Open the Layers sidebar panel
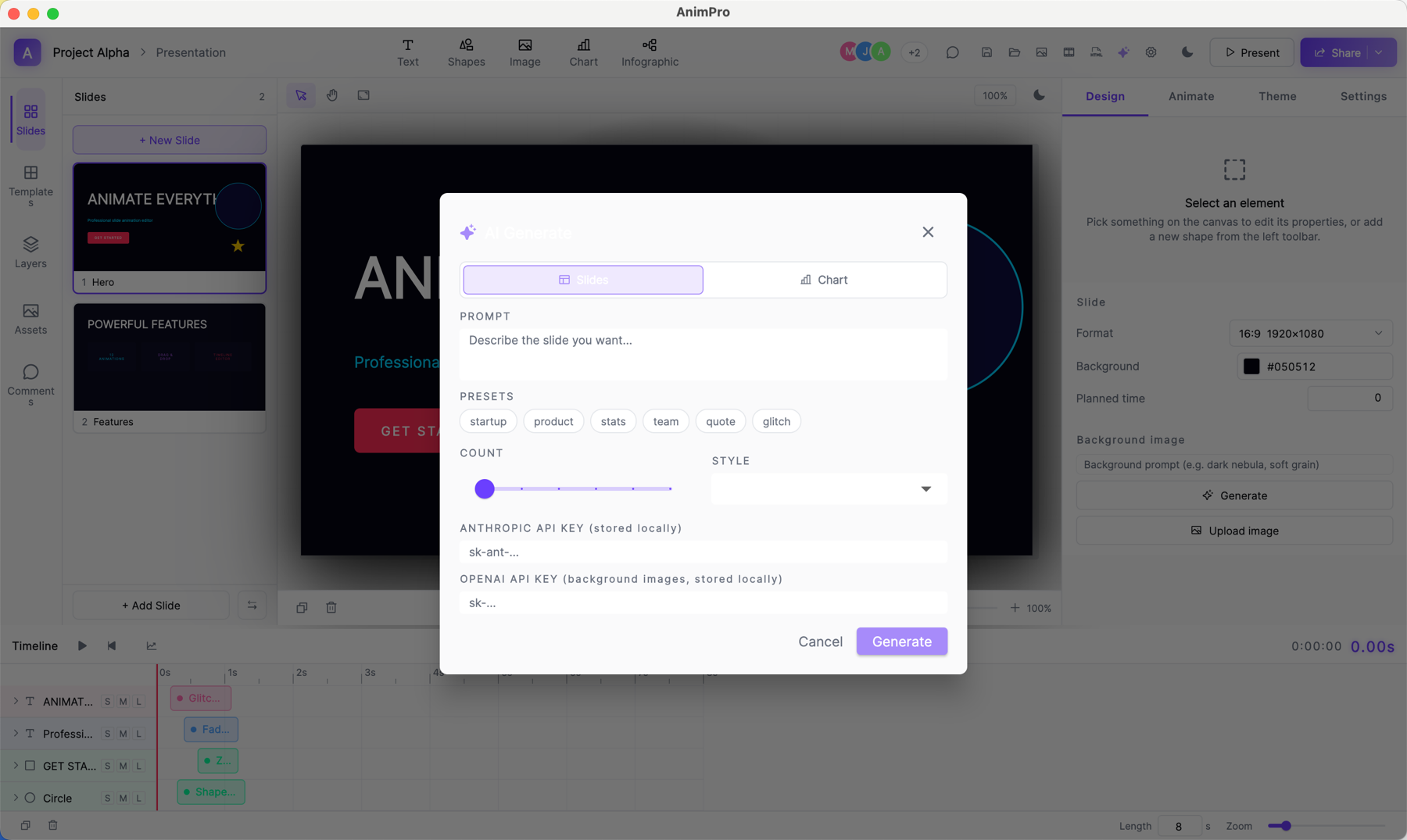 [x=30, y=252]
